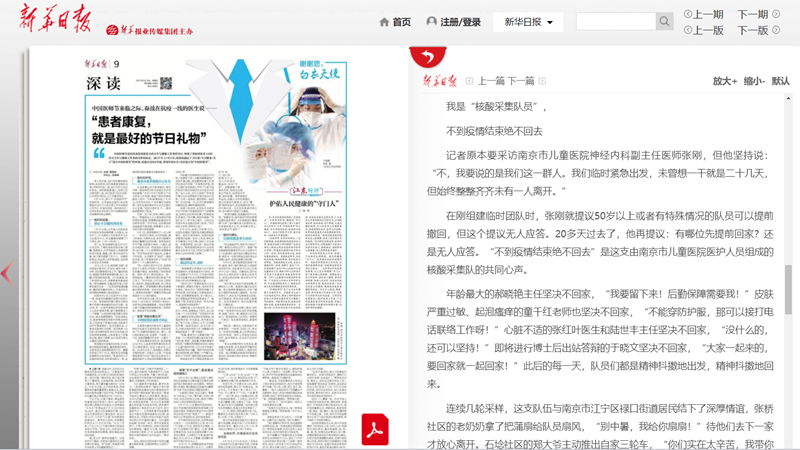Enlarge text with 放大+
The width and height of the screenshot is (800, 450).
(724, 81)
